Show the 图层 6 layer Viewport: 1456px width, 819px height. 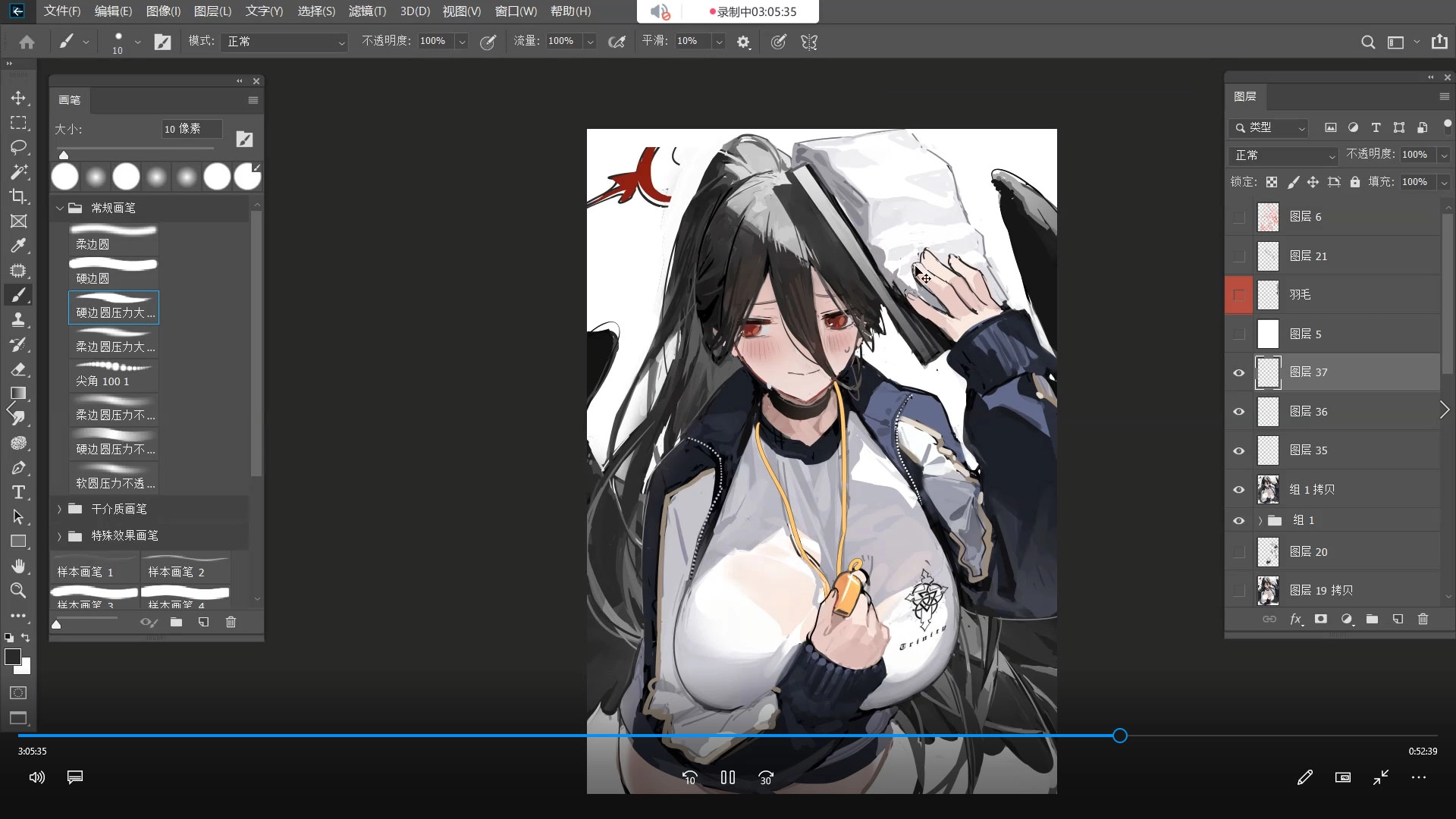click(1239, 218)
